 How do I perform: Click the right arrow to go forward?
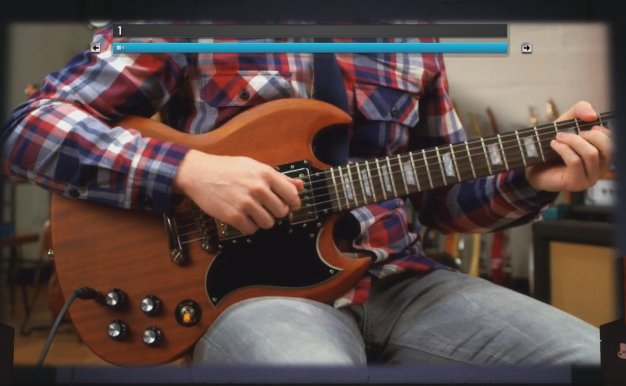click(x=527, y=48)
